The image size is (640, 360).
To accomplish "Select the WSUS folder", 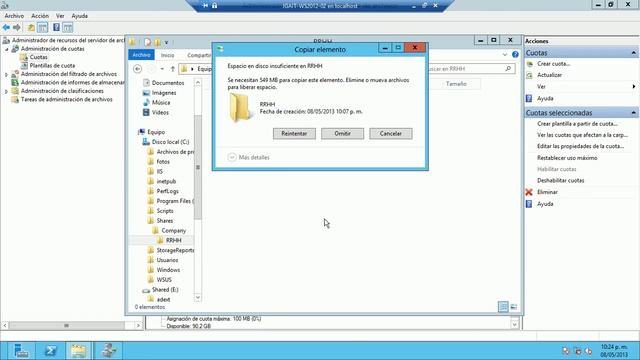I will tap(164, 280).
